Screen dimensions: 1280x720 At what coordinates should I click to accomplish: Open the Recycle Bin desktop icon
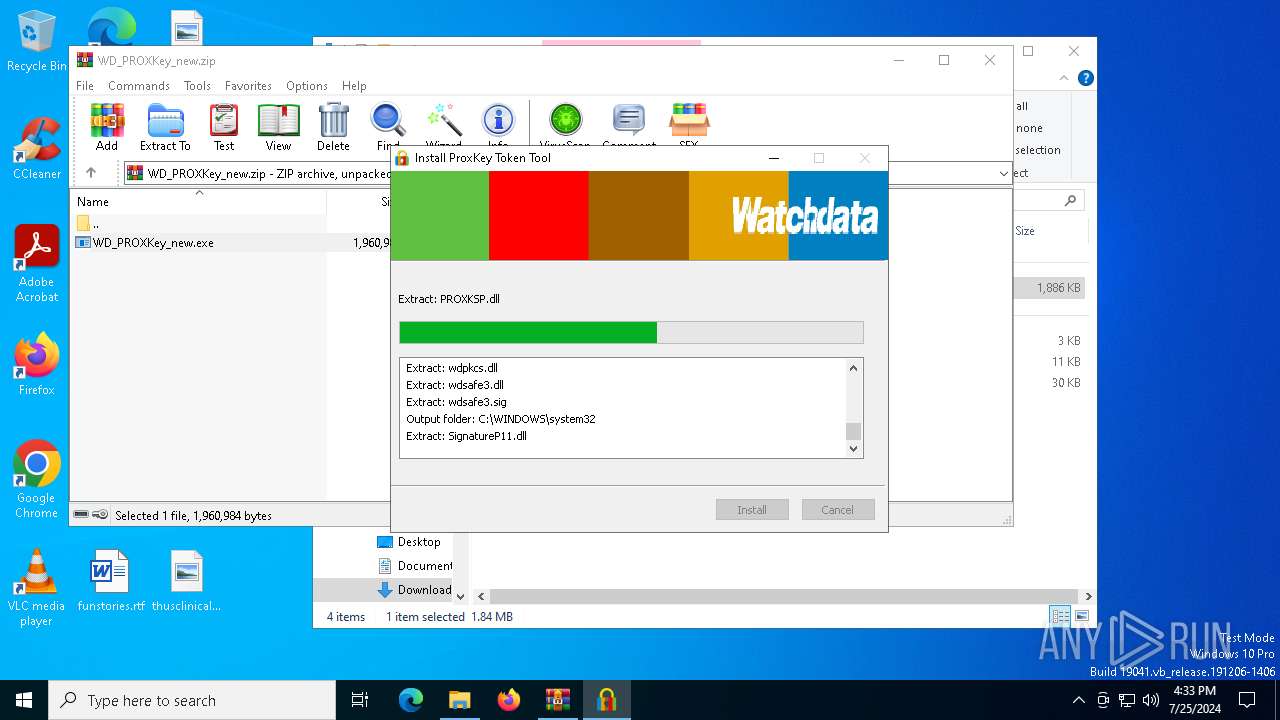pos(37,41)
